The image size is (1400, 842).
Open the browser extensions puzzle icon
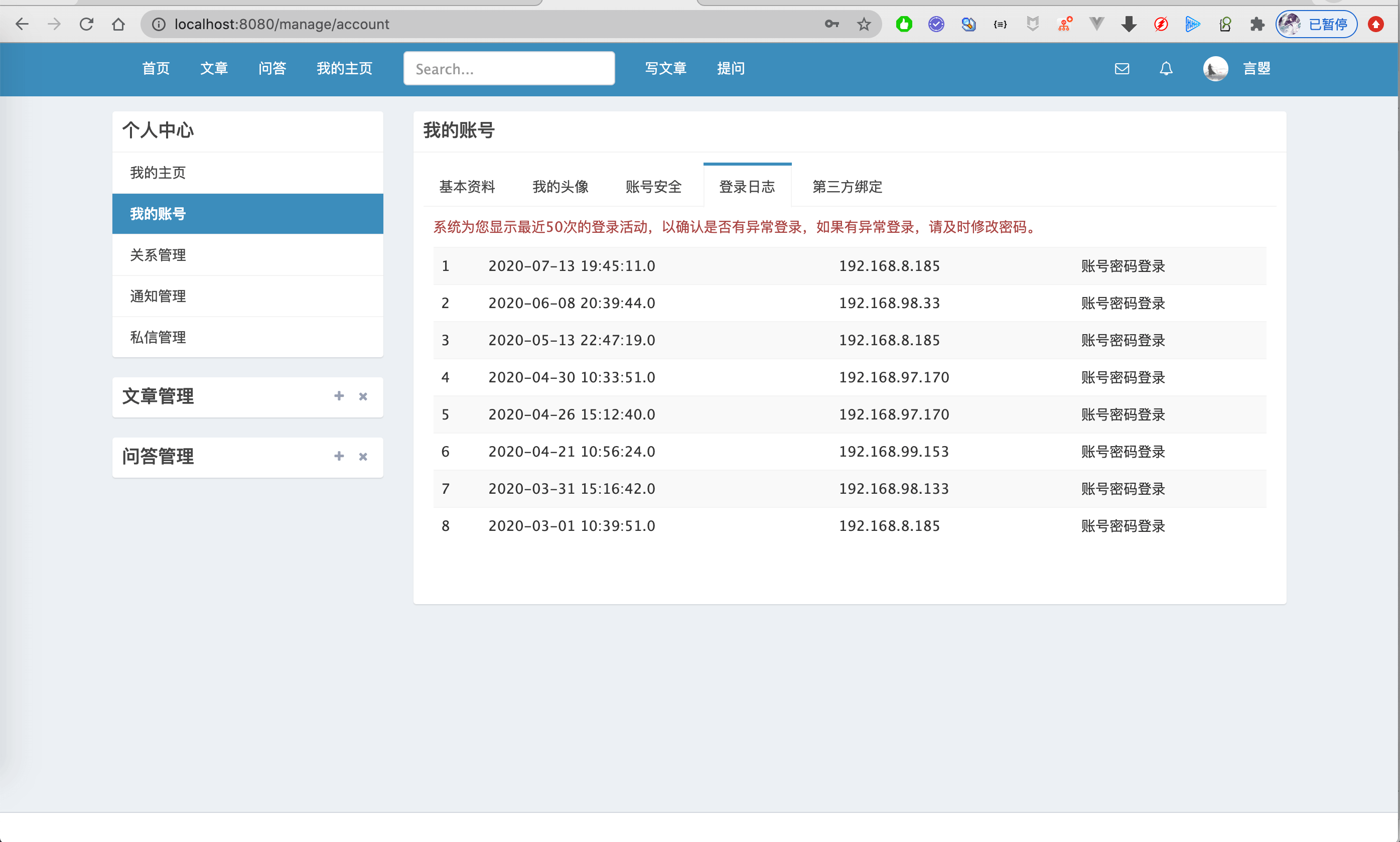click(1256, 24)
